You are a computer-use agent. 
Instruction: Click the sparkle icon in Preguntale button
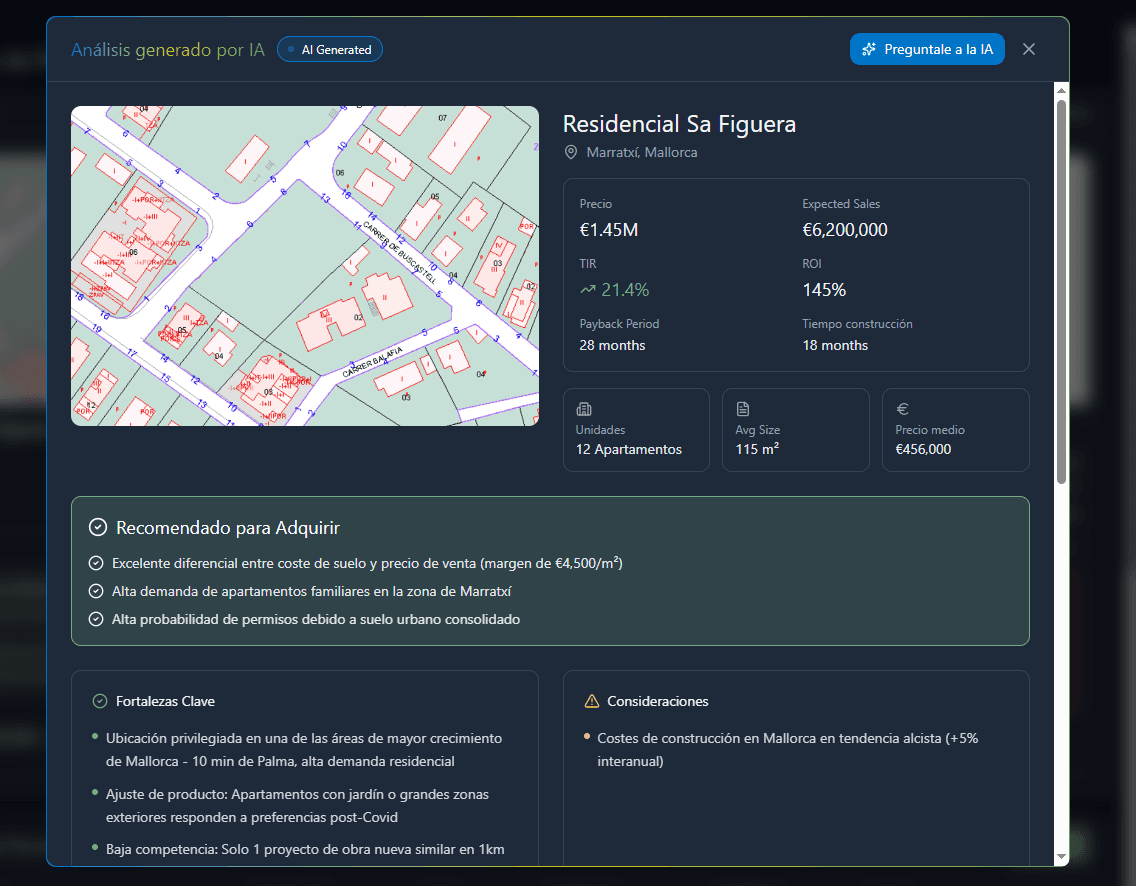point(869,49)
